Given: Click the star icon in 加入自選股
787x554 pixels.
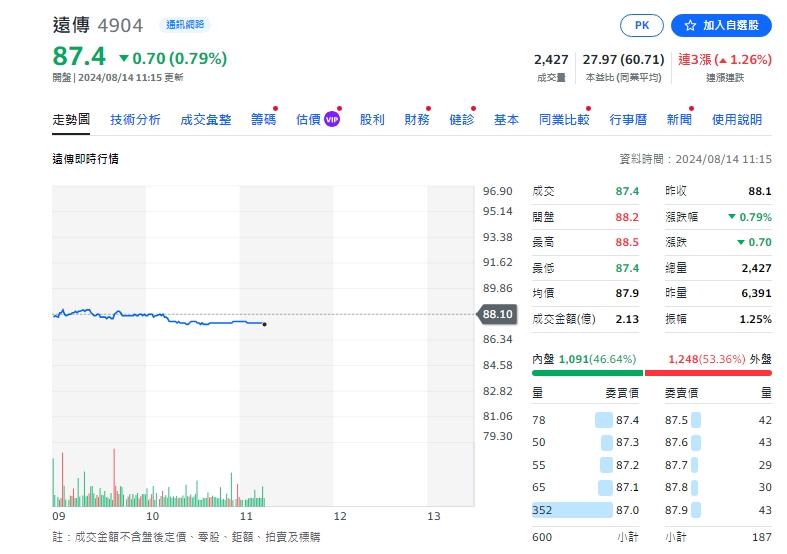Looking at the screenshot, I should tap(690, 26).
